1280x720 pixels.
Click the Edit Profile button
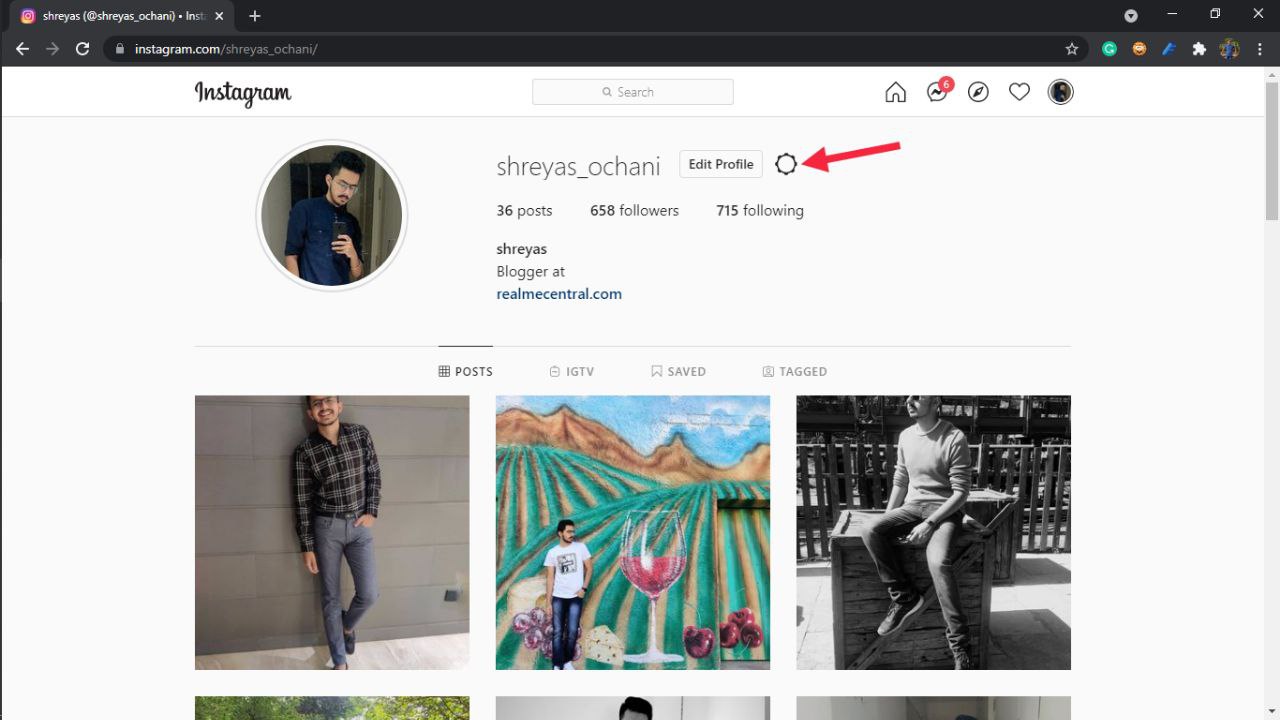pyautogui.click(x=721, y=164)
